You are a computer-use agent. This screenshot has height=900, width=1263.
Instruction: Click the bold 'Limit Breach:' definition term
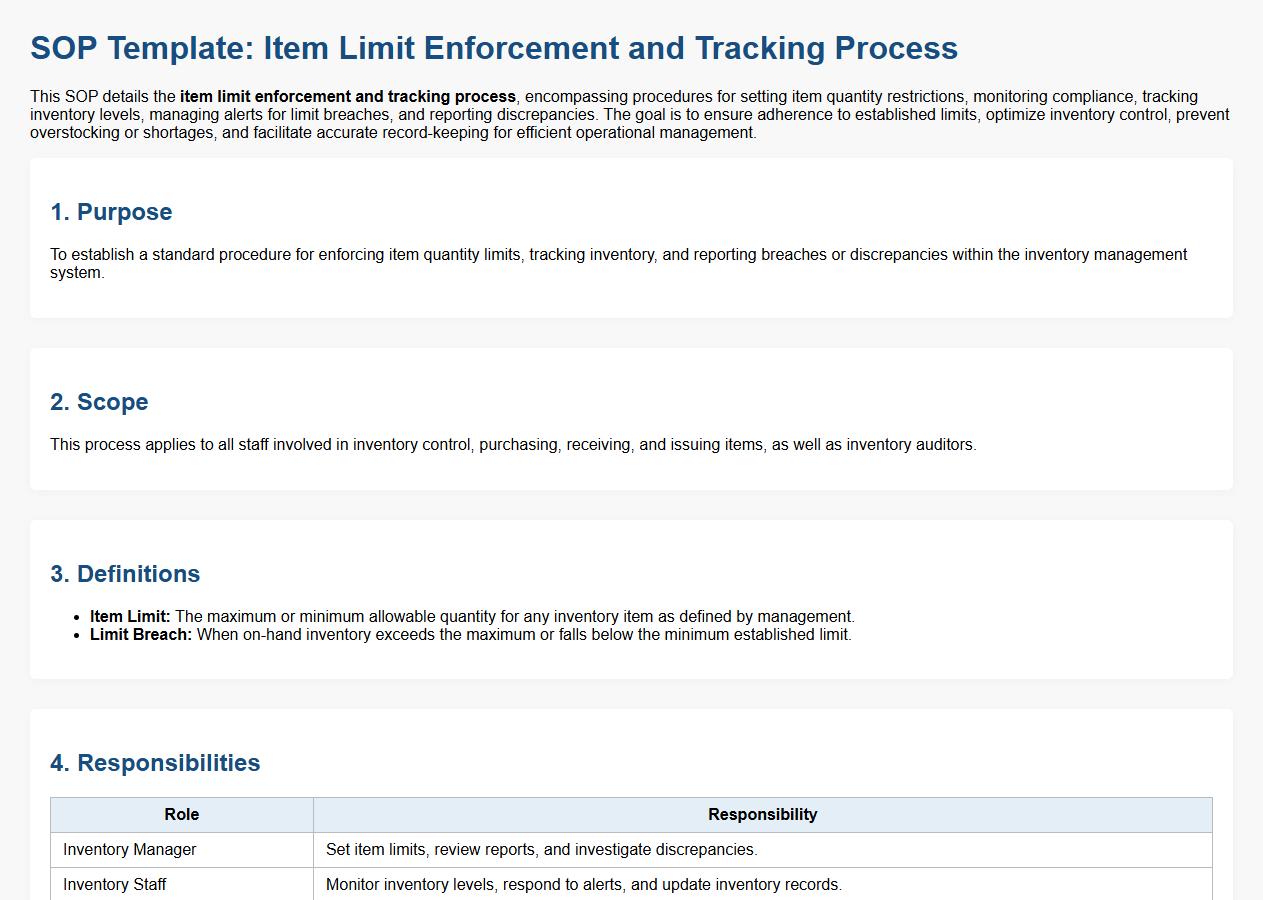[x=141, y=635]
